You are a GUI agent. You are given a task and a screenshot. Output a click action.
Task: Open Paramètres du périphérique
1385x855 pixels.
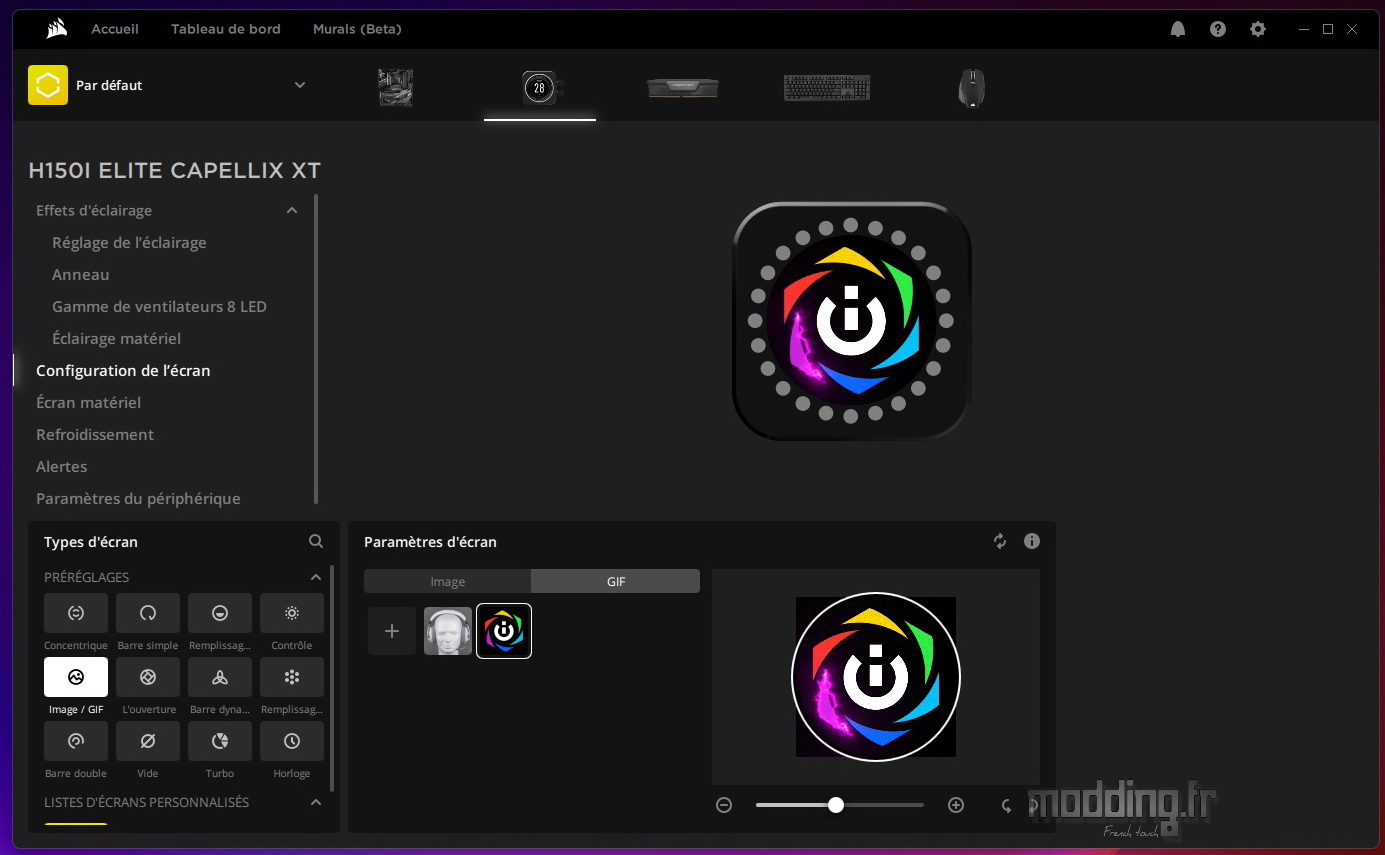tap(138, 498)
